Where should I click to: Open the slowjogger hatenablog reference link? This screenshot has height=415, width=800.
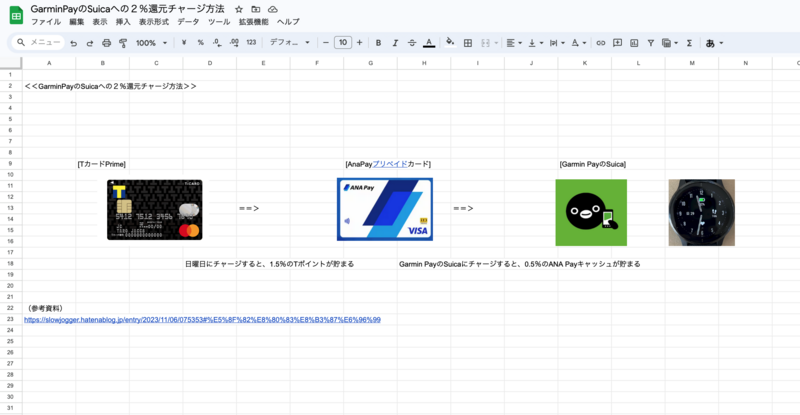click(x=202, y=320)
